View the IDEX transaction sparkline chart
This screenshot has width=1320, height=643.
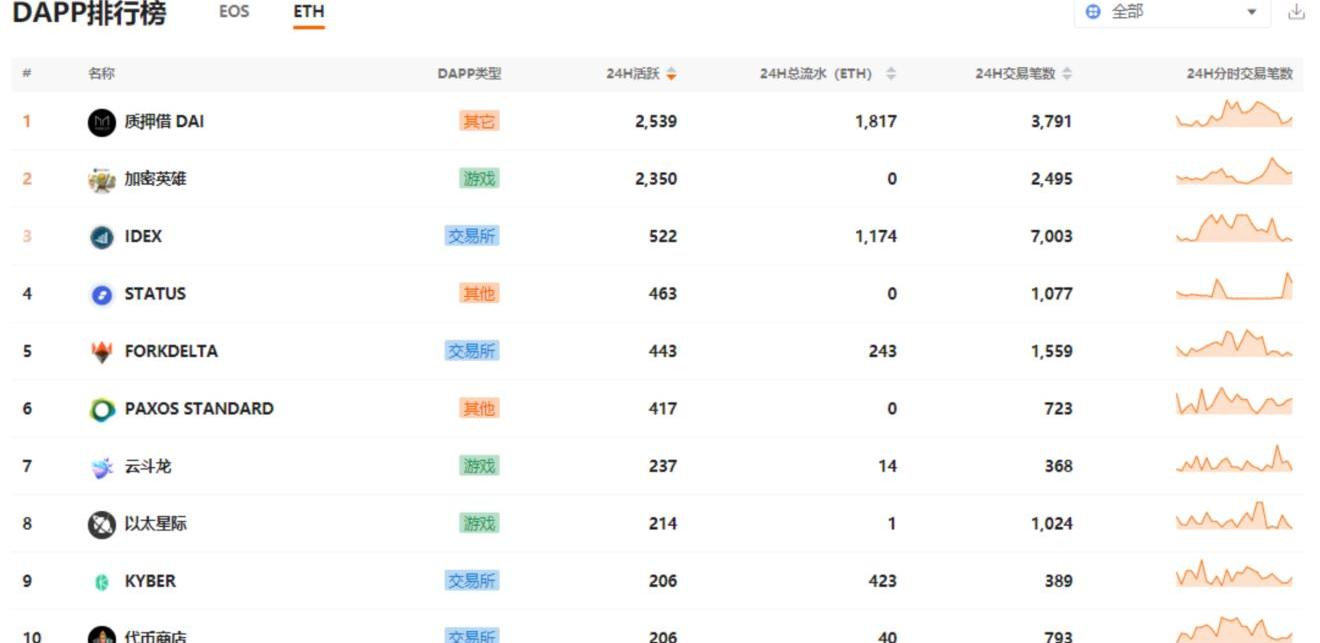(1234, 228)
